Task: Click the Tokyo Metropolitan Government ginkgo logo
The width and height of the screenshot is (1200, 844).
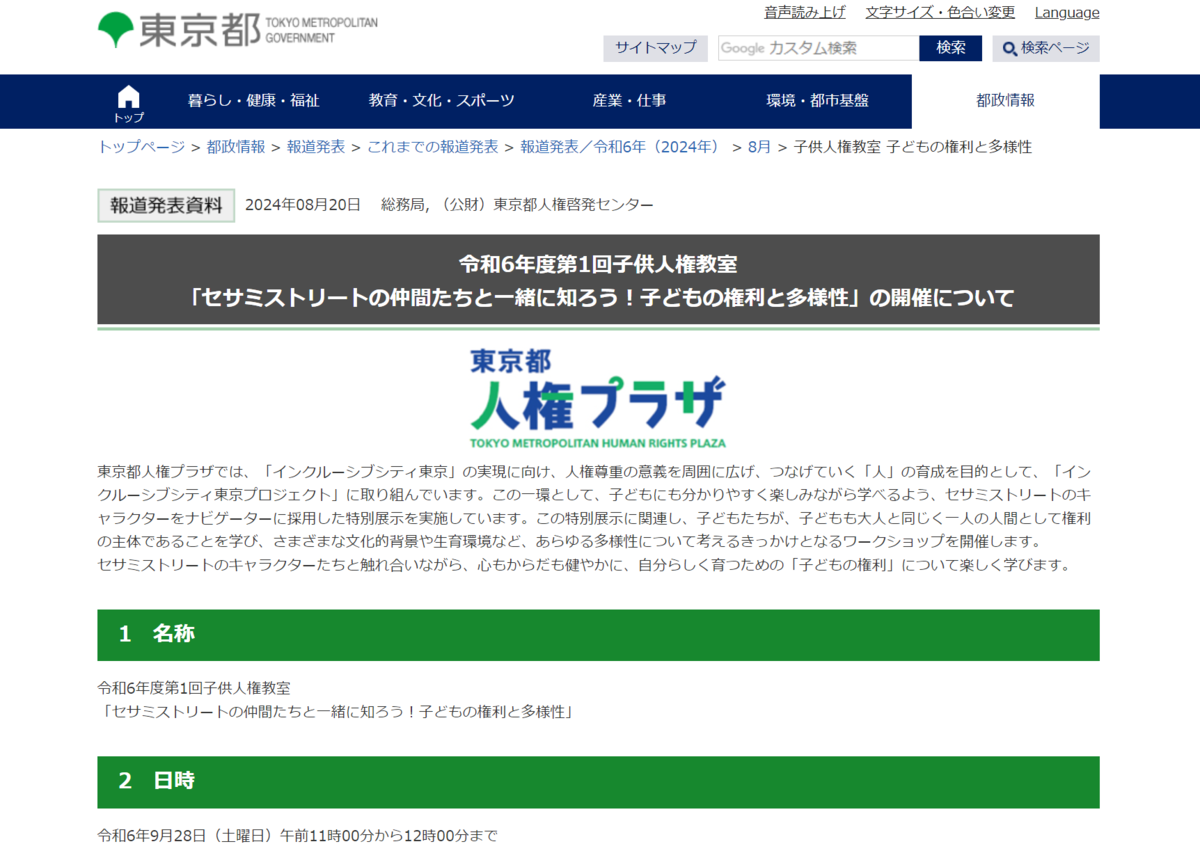Action: [115, 30]
